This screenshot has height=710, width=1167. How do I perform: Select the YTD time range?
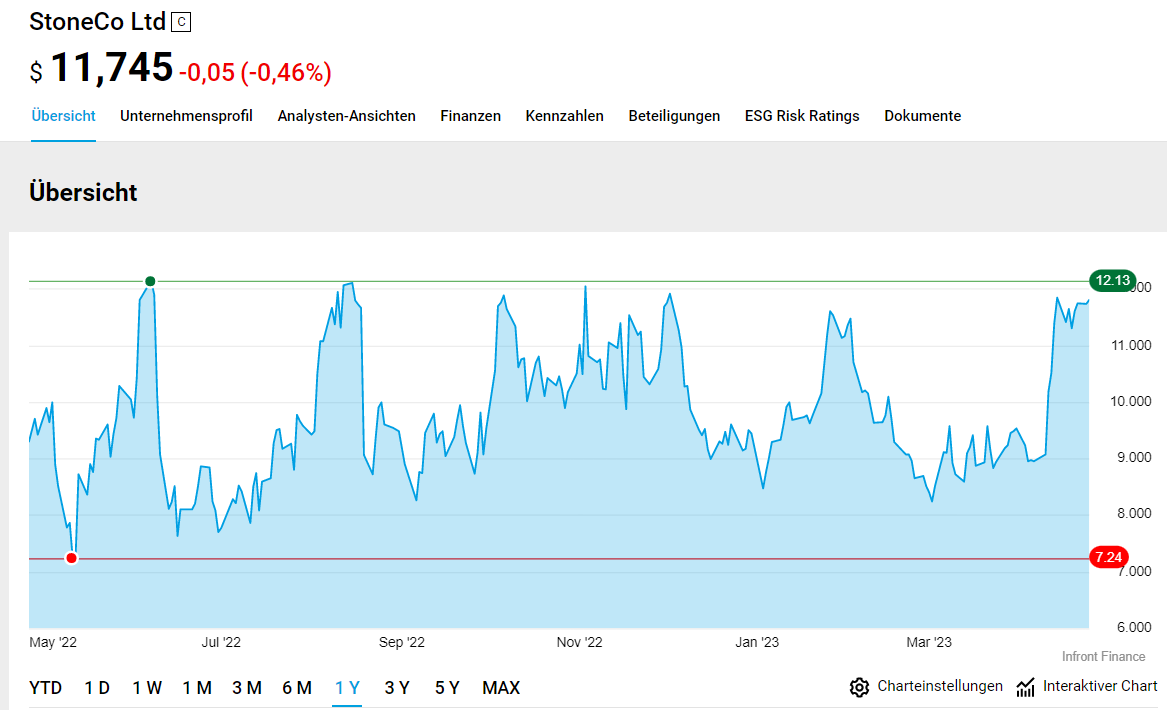point(46,688)
